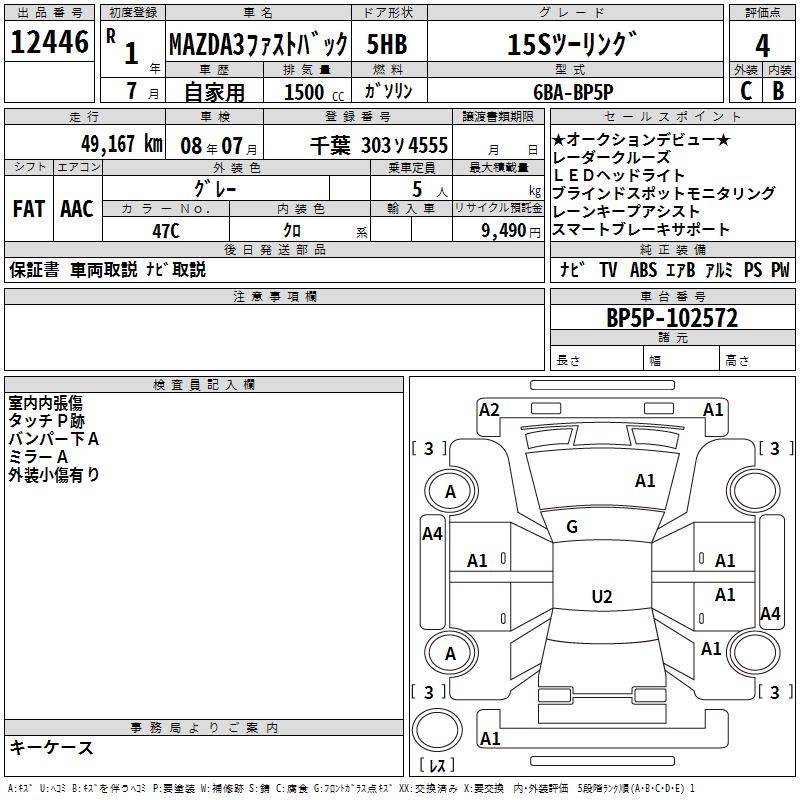Viewport: 800px width, 800px height.
Task: Select inspector note タッチP跡
Action: point(46,421)
